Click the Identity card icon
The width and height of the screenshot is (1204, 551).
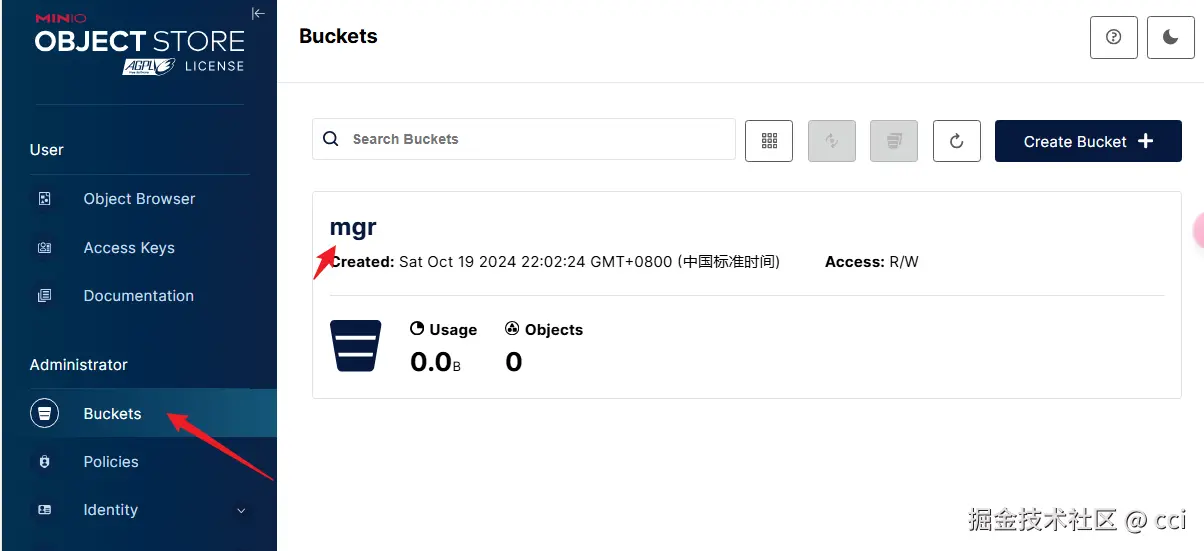point(44,510)
